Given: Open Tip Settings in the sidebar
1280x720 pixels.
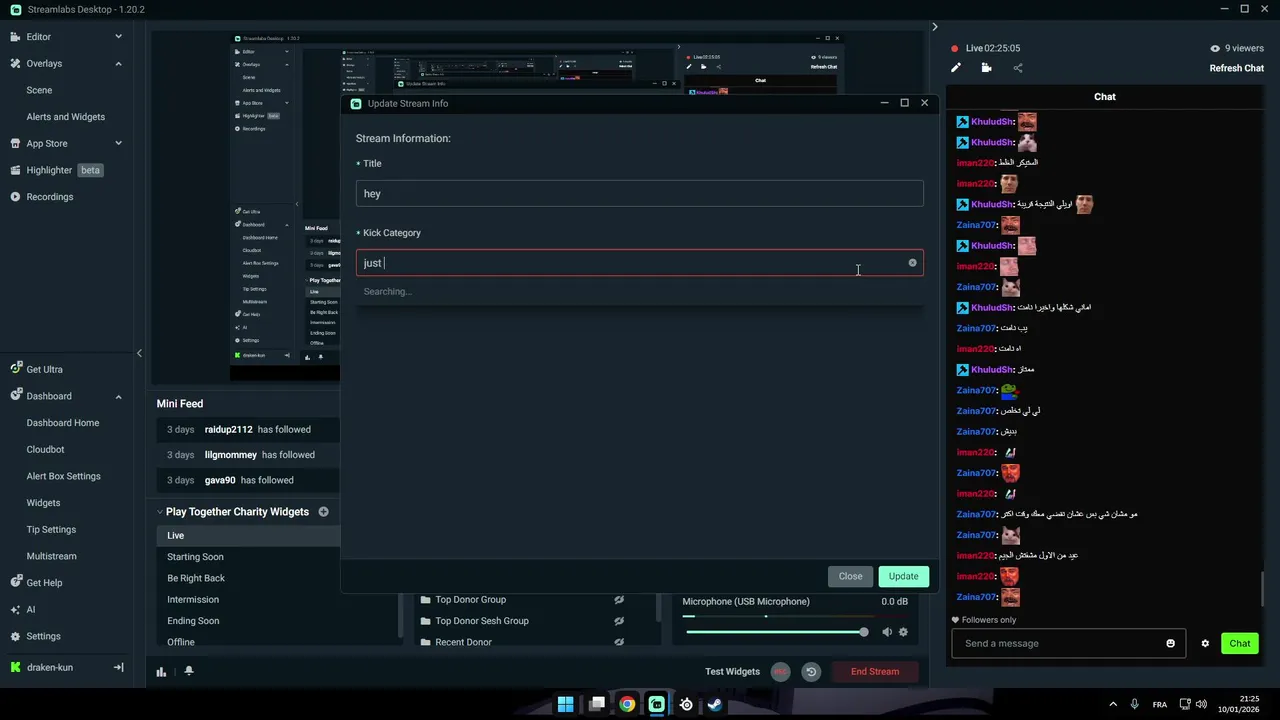Looking at the screenshot, I should (51, 530).
